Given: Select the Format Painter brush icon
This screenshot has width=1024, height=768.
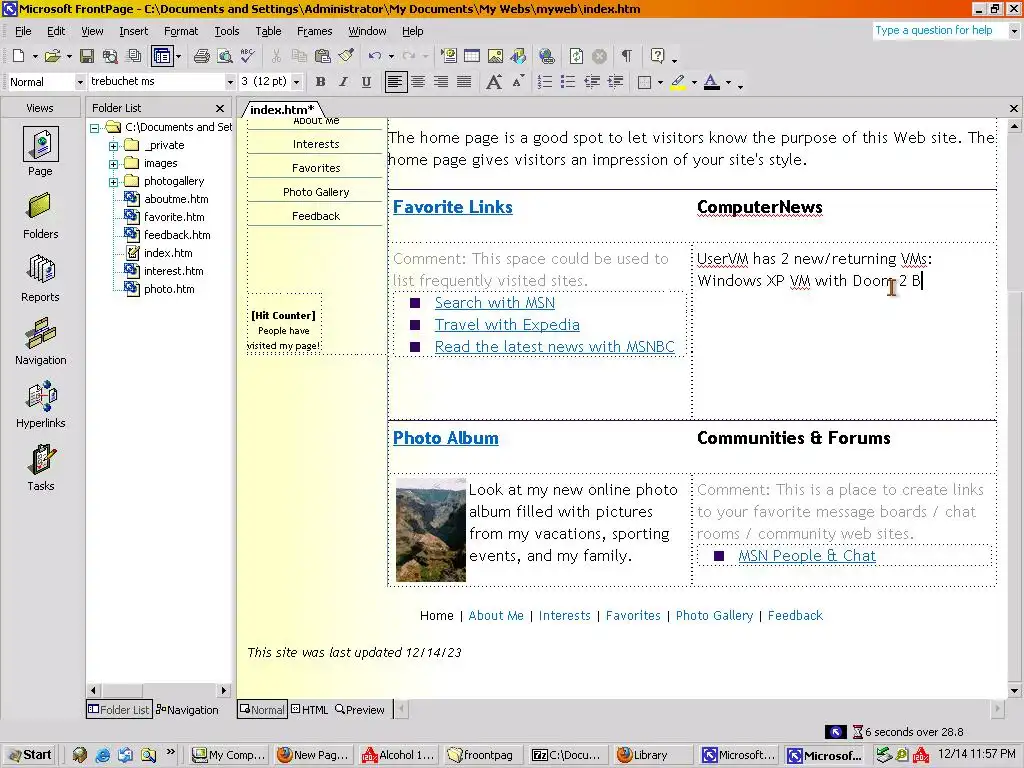Looking at the screenshot, I should [x=346, y=56].
